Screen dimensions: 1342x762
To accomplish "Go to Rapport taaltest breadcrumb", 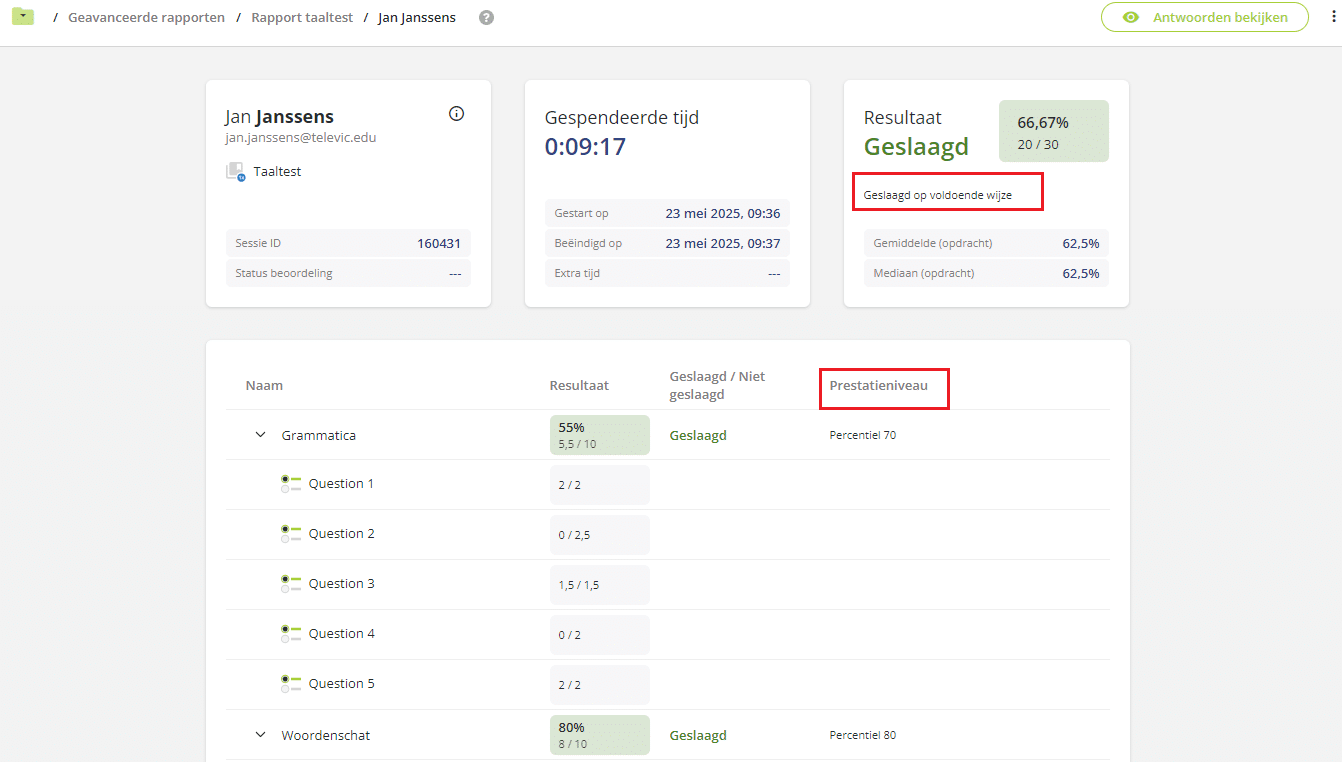I will (302, 18).
